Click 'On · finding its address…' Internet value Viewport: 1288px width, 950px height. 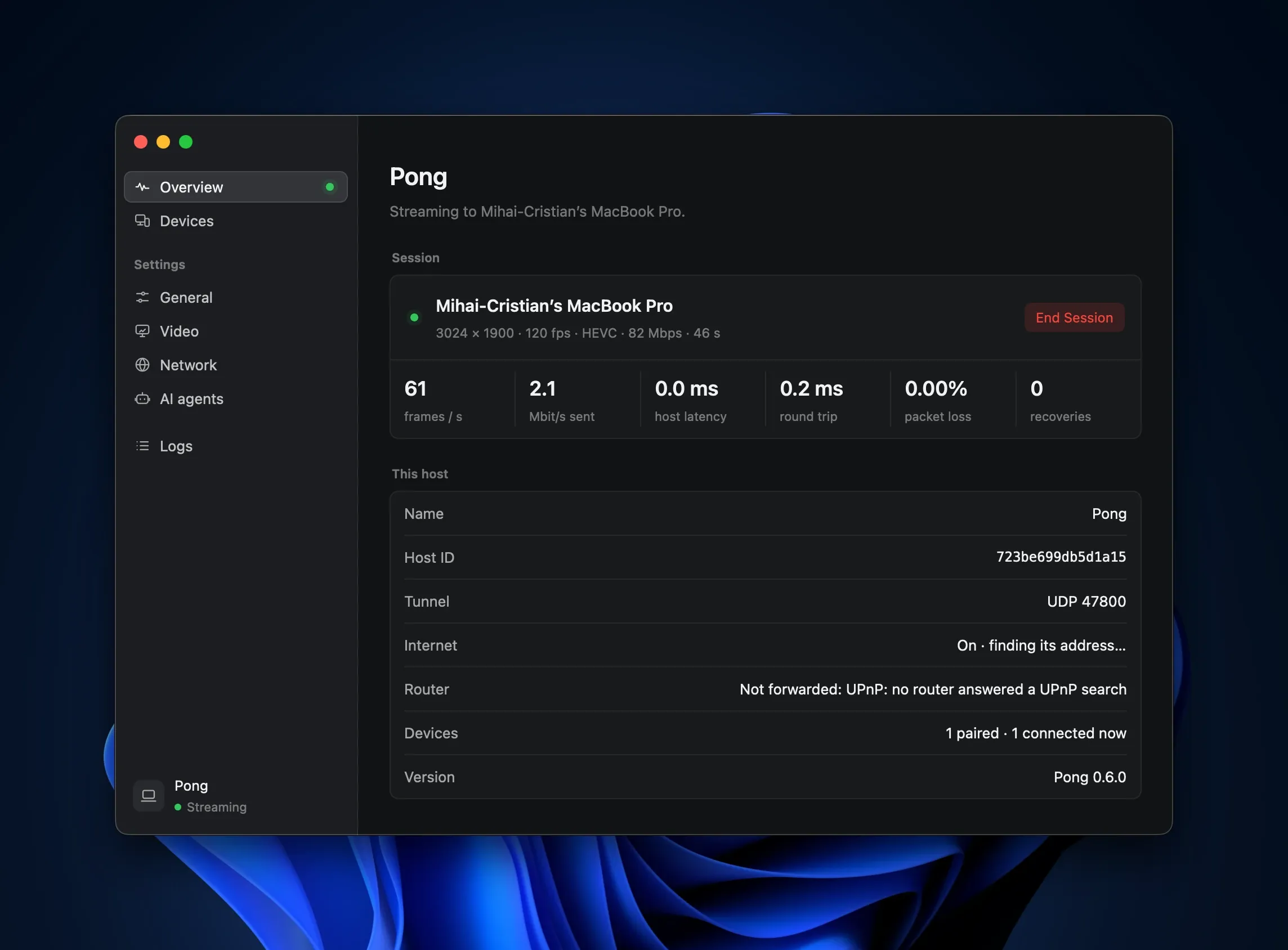click(1041, 645)
